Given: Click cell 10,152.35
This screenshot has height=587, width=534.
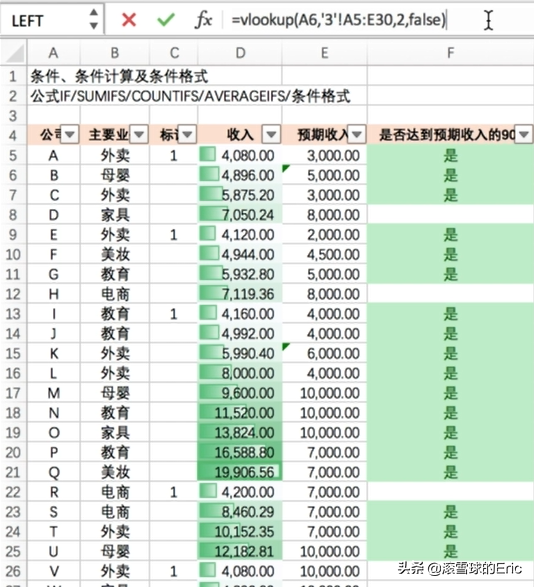Looking at the screenshot, I should pyautogui.click(x=240, y=532).
